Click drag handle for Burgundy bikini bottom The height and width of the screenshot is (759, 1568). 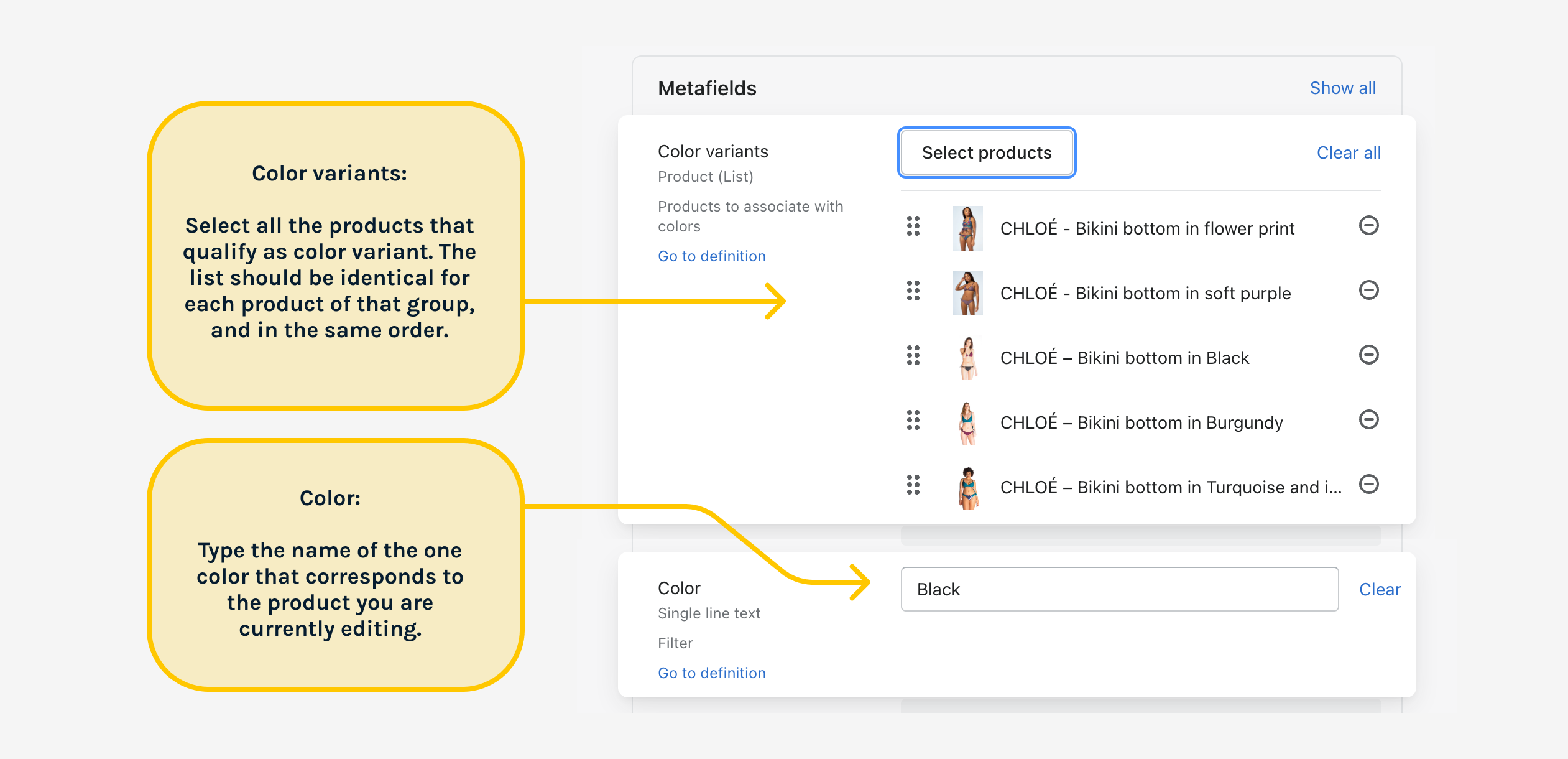click(913, 421)
